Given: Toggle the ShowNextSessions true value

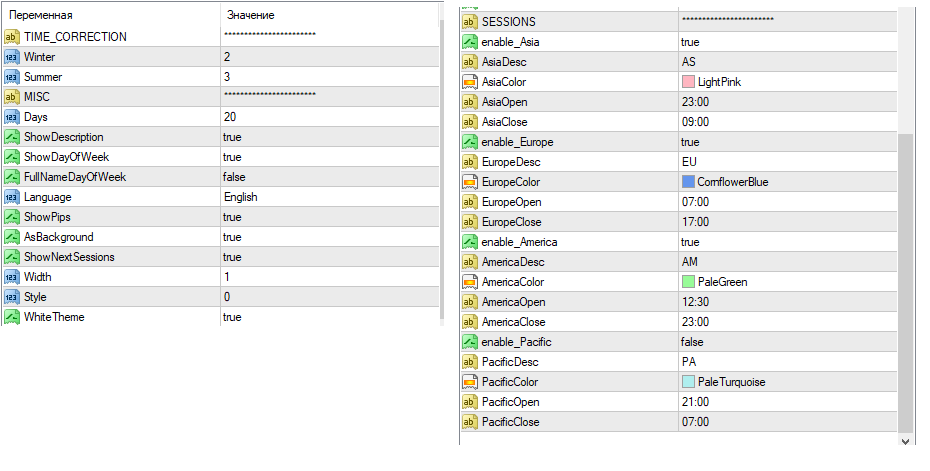Looking at the screenshot, I should click(232, 257).
